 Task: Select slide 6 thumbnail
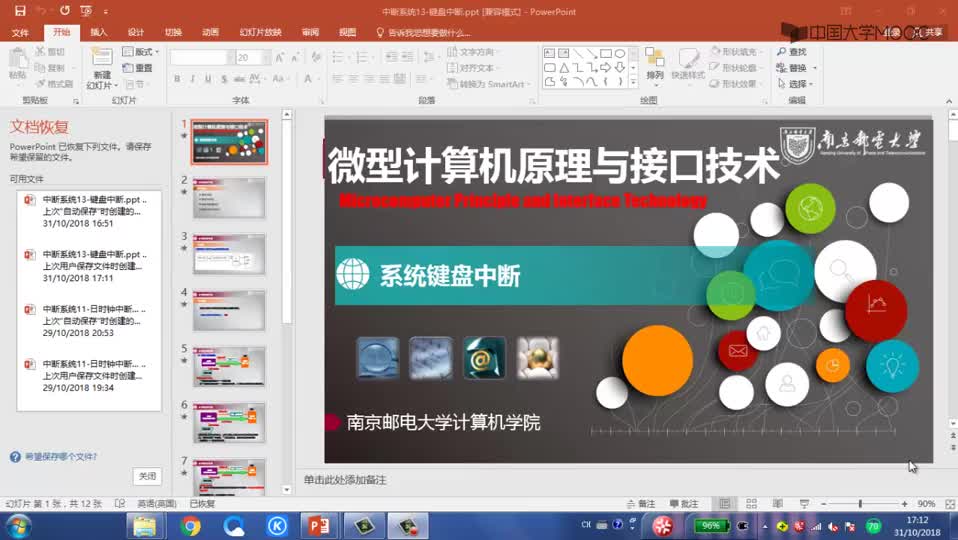229,423
